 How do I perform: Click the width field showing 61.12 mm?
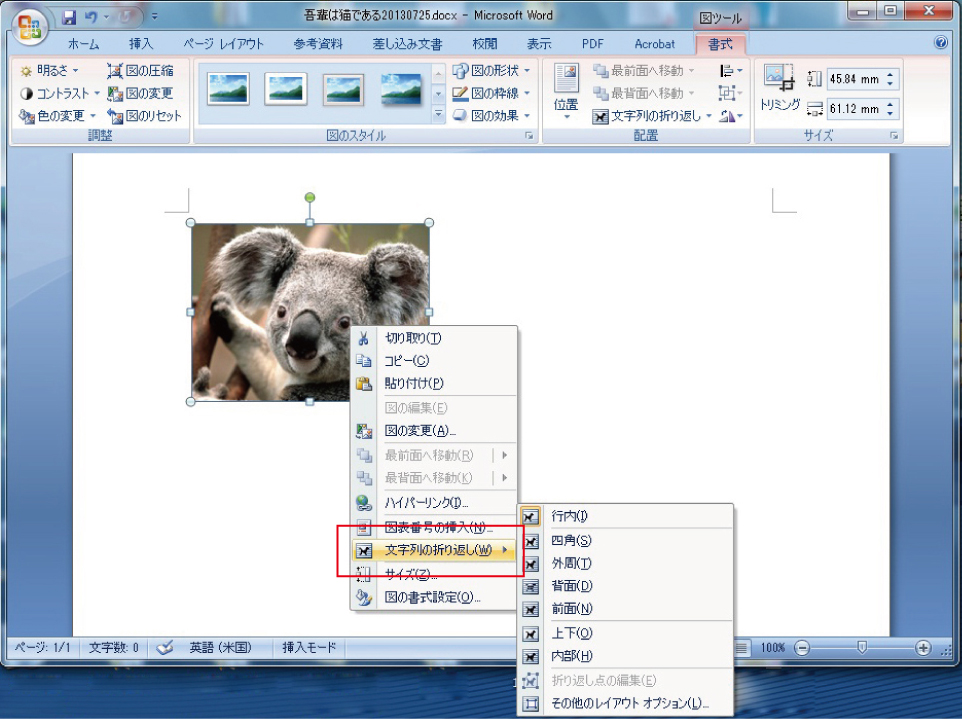(855, 109)
